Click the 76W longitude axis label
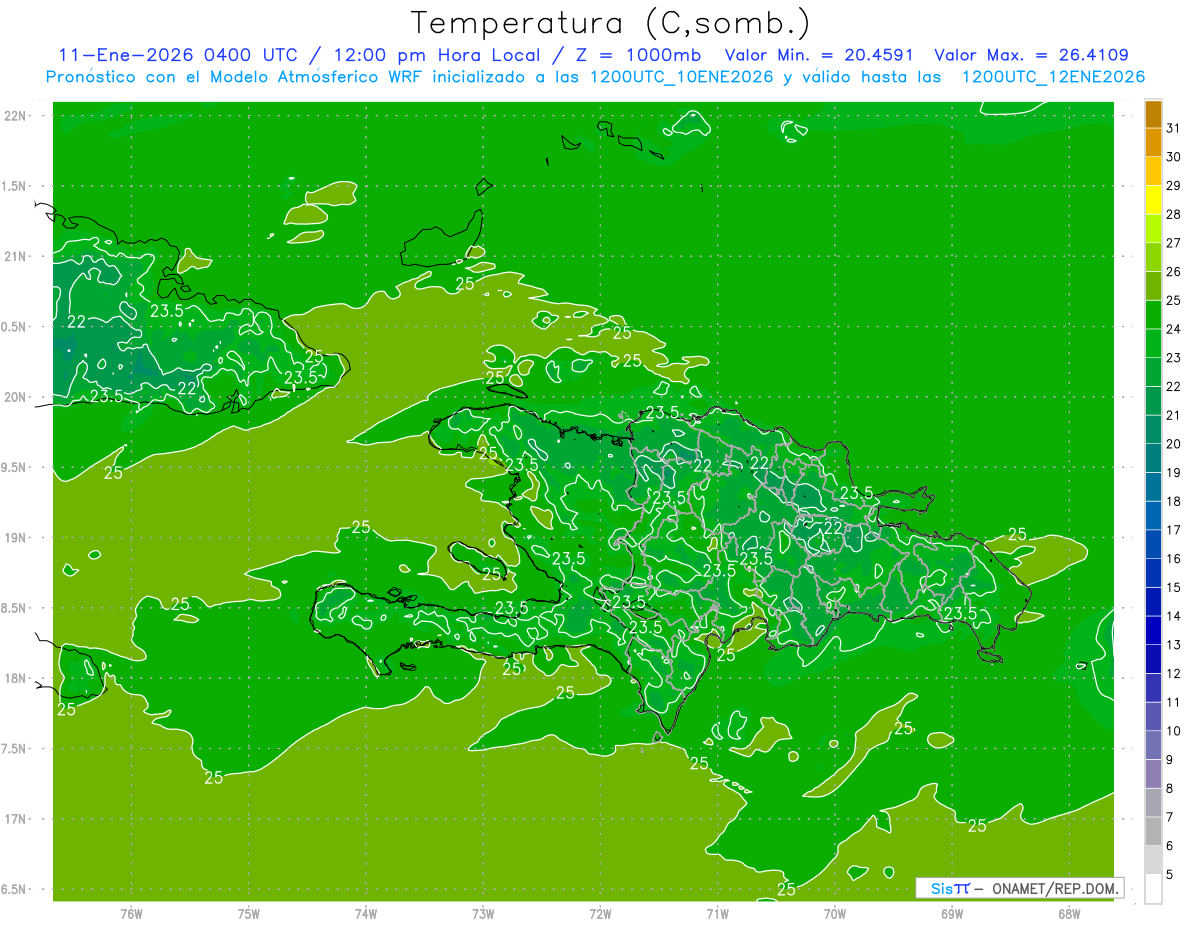Screen dimensions: 1200x927 click(x=131, y=914)
